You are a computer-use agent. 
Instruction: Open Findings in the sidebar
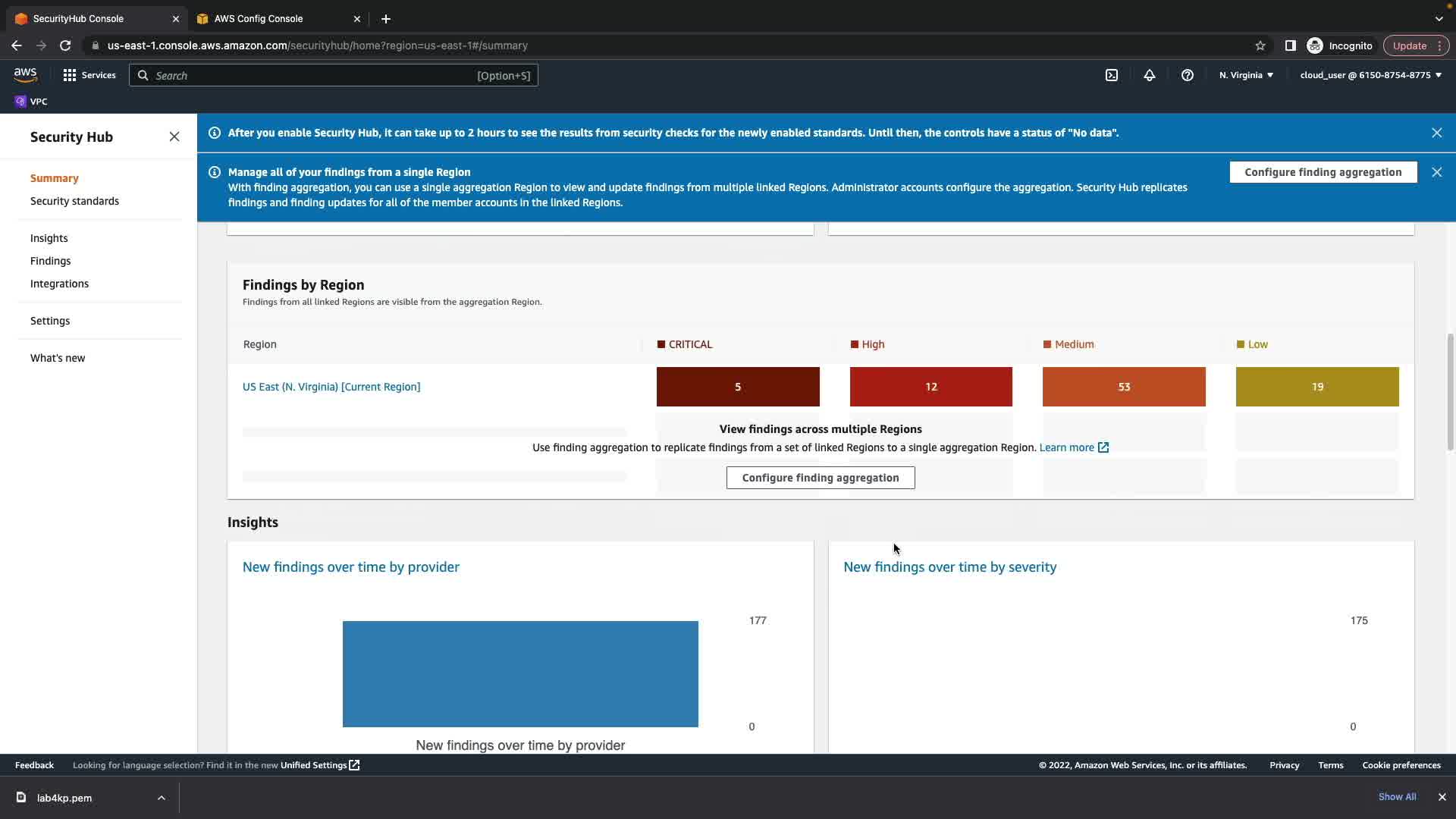pyautogui.click(x=50, y=261)
